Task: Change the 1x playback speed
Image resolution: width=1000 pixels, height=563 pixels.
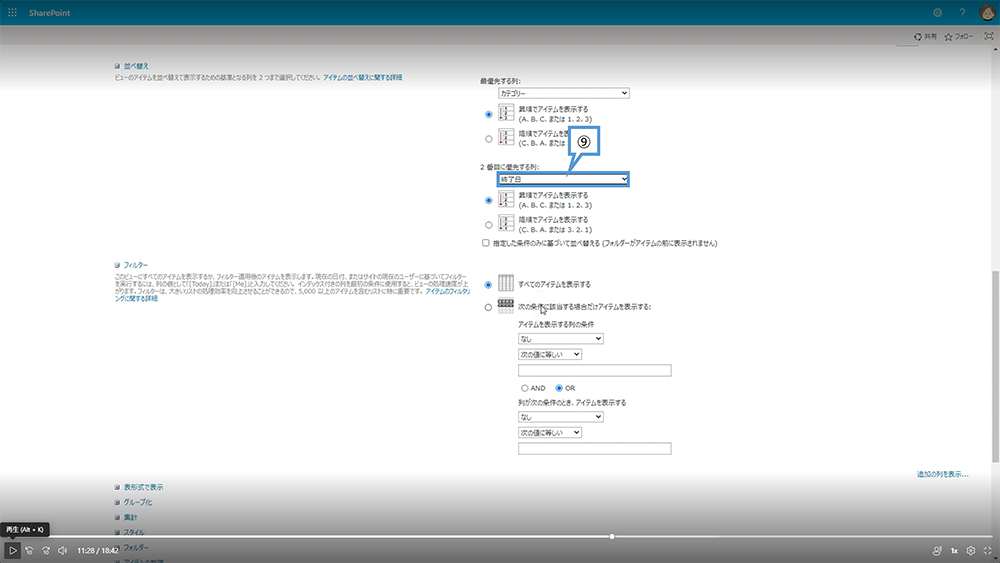Action: tap(954, 550)
